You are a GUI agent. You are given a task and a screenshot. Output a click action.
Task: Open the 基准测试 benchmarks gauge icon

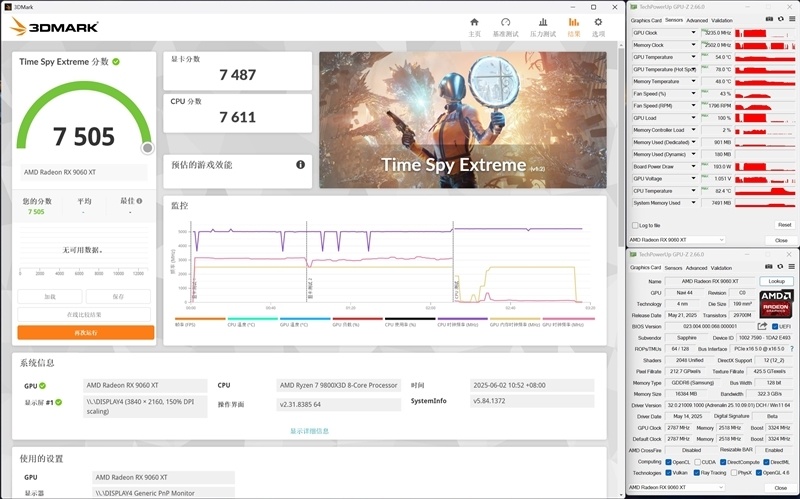click(505, 22)
